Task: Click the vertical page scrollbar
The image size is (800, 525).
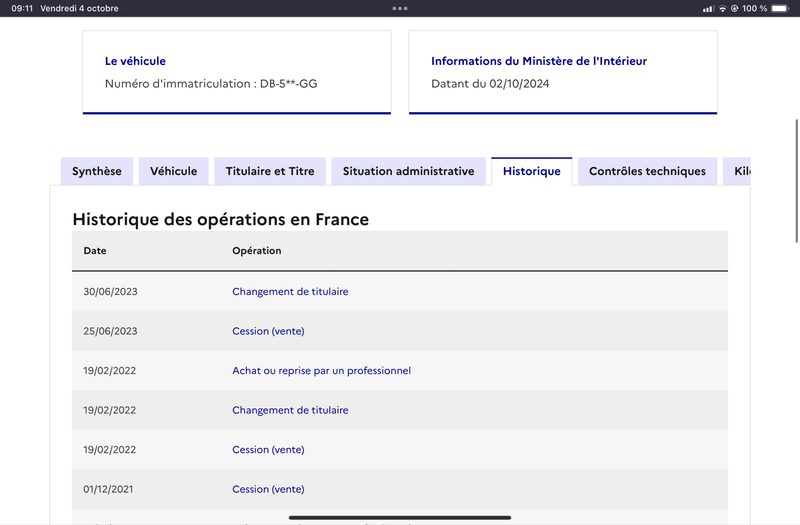Action: pos(796,181)
